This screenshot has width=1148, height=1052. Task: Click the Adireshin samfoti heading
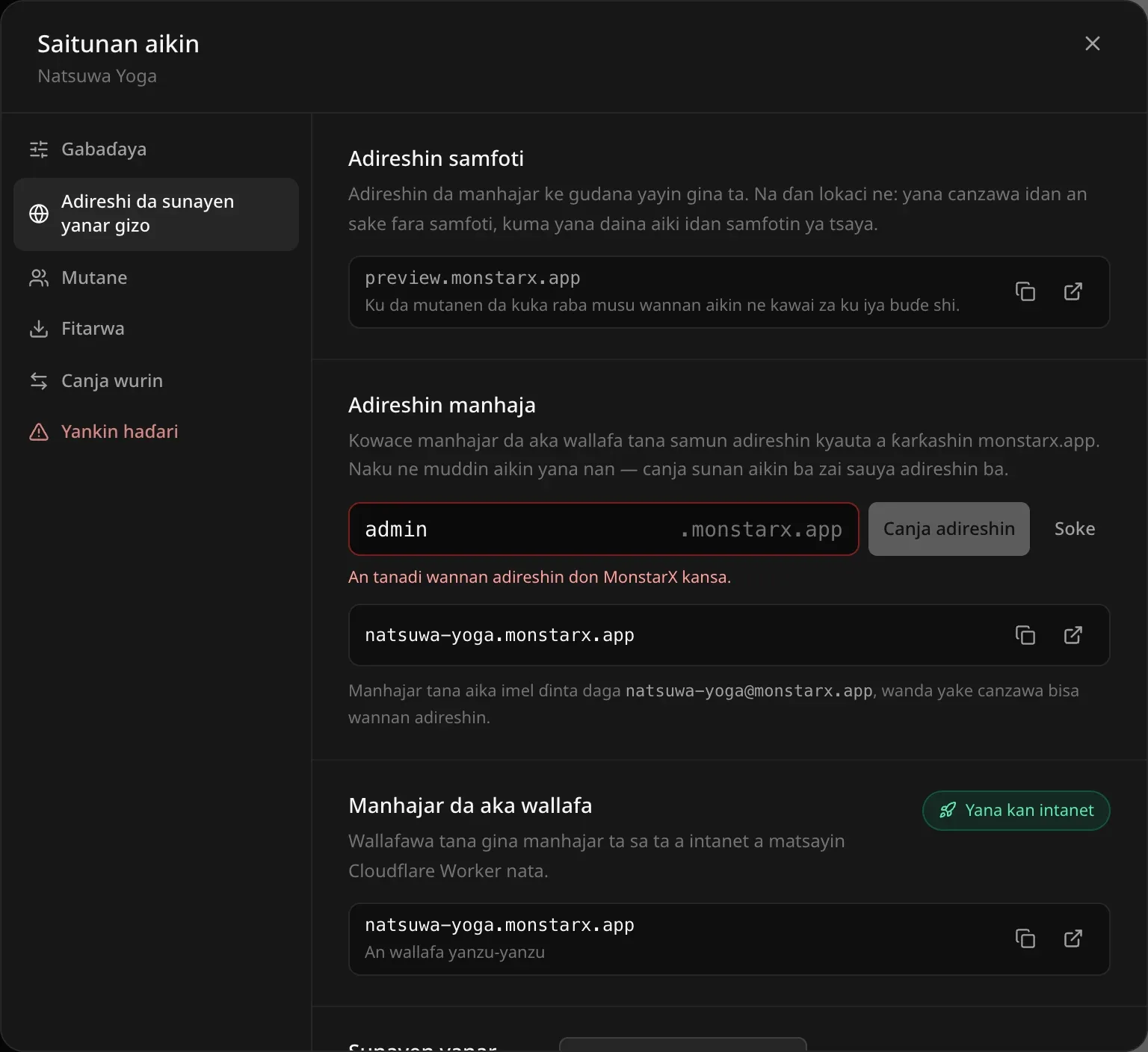(x=436, y=158)
